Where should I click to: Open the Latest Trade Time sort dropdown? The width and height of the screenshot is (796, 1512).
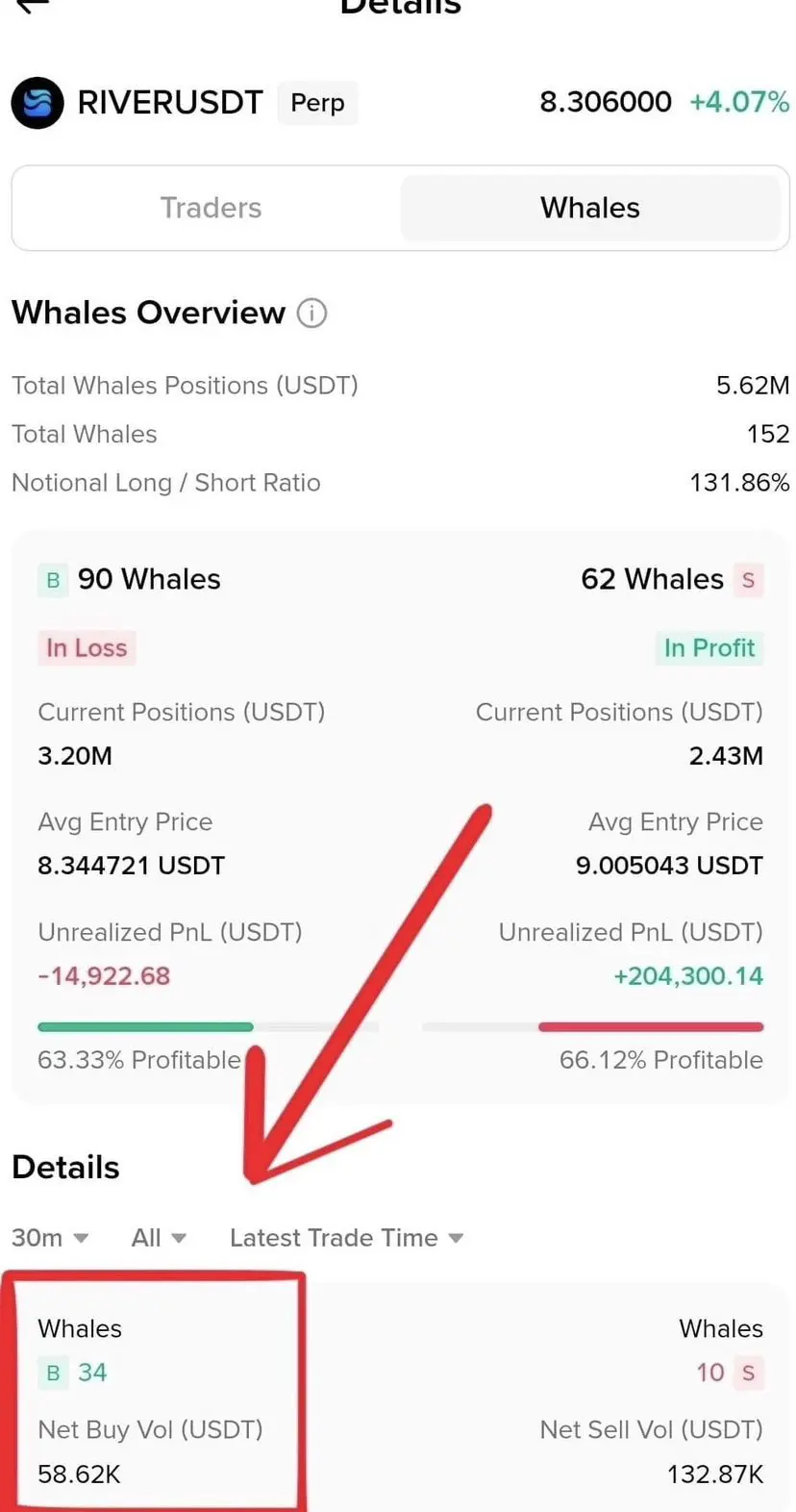point(346,1238)
